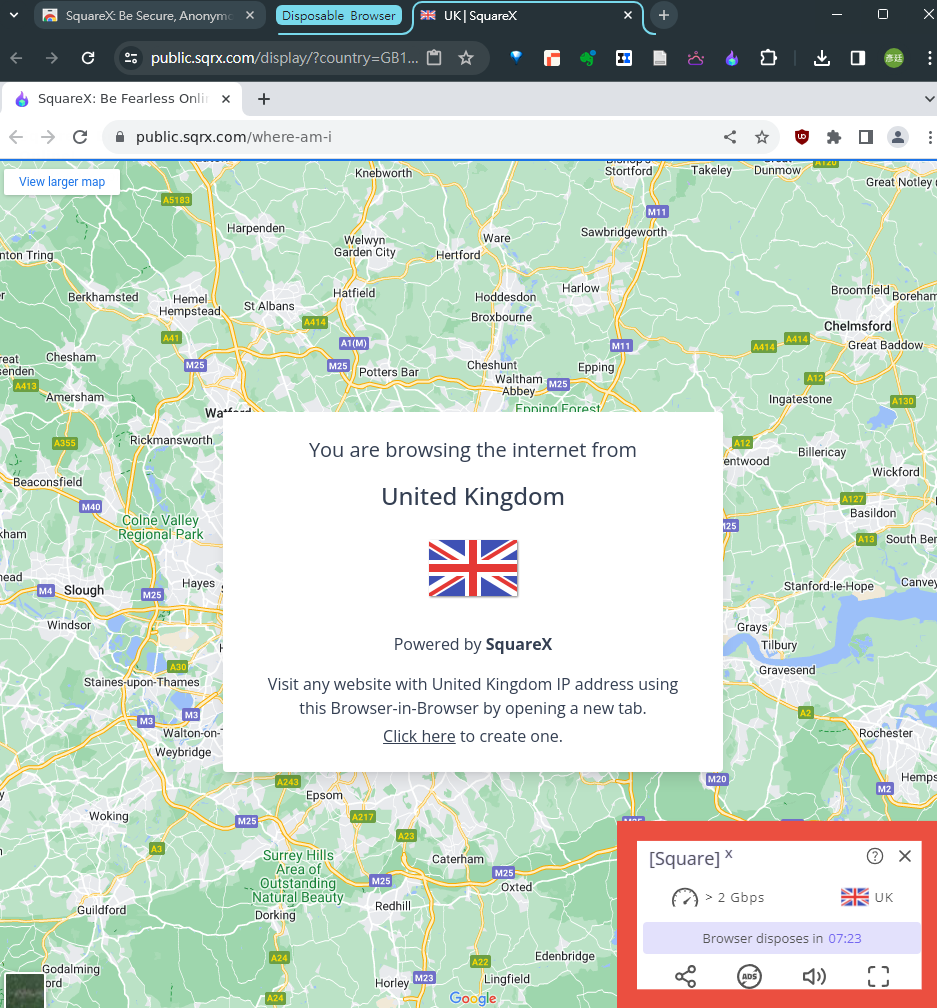Open SquareX widget help with the question mark
Screen dimensions: 937x1008
tap(874, 856)
